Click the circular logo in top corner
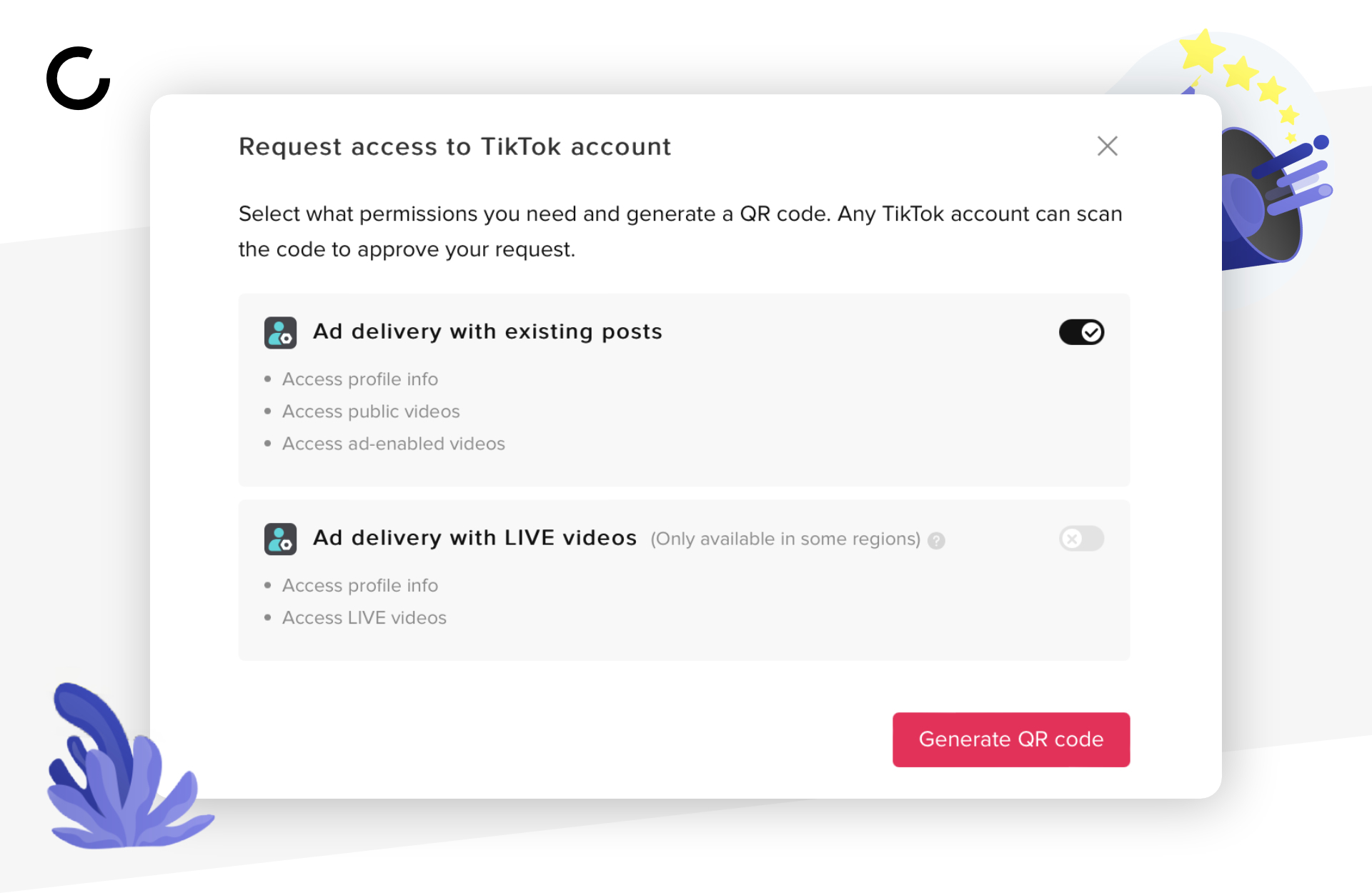This screenshot has width=1372, height=893. (x=79, y=79)
